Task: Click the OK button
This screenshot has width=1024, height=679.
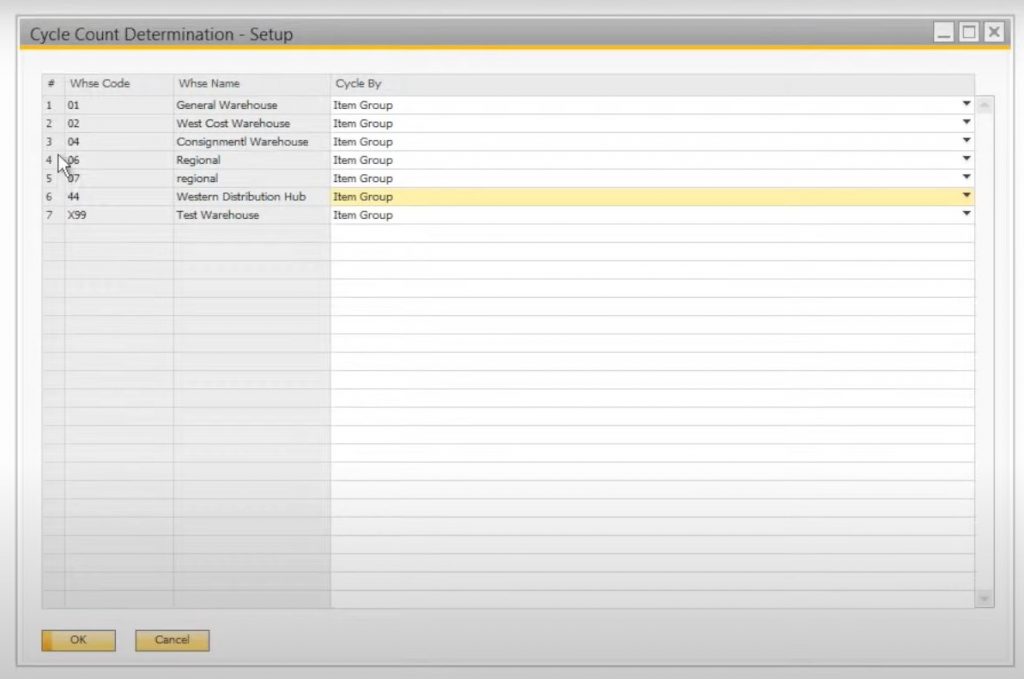Action: click(x=77, y=640)
